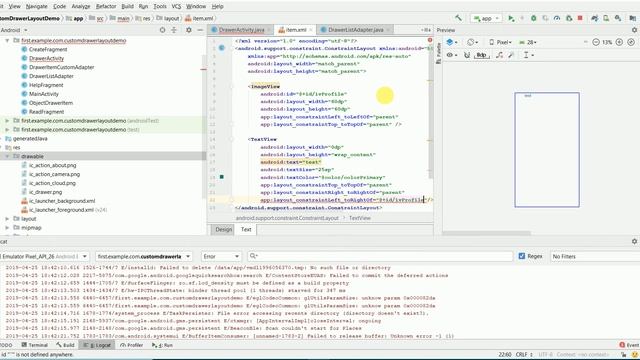640x360 pixels.
Task: Open the Pixel device dropdown
Action: point(500,42)
